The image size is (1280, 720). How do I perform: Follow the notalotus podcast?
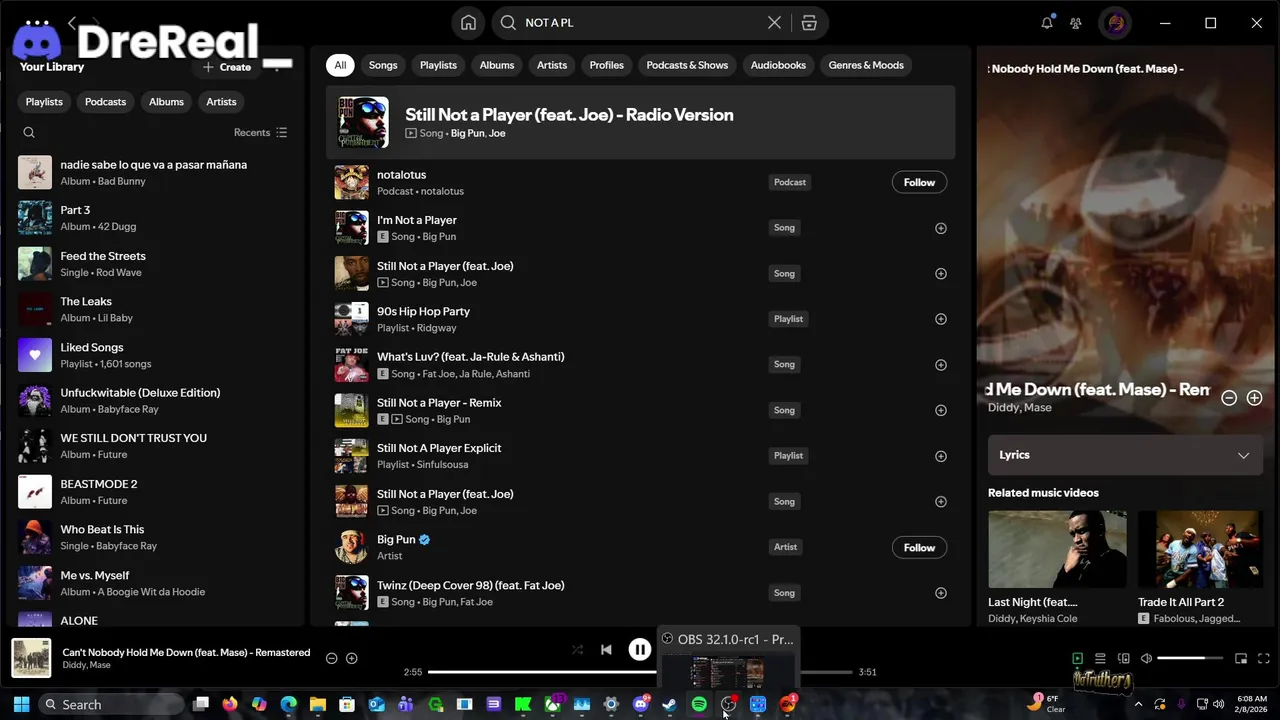(x=919, y=182)
